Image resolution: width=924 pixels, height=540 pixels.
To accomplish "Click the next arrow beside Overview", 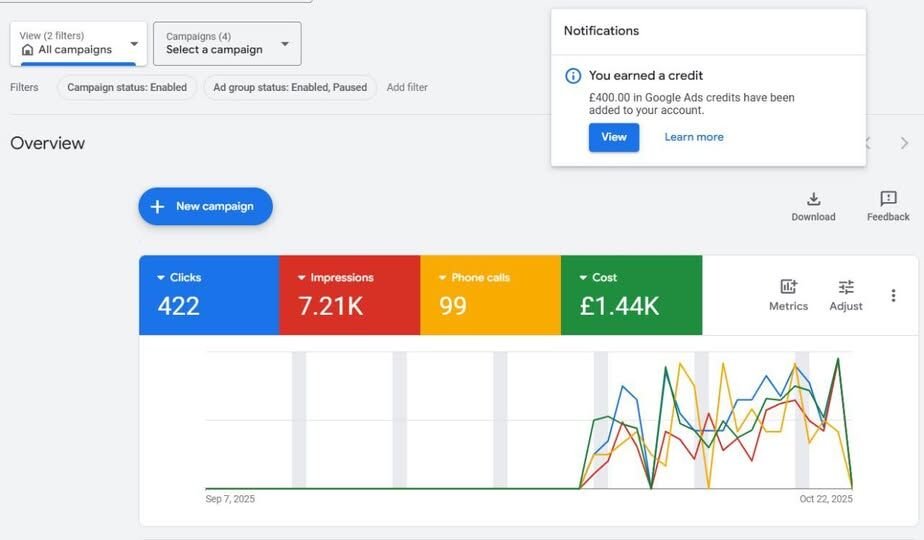I will tap(904, 143).
